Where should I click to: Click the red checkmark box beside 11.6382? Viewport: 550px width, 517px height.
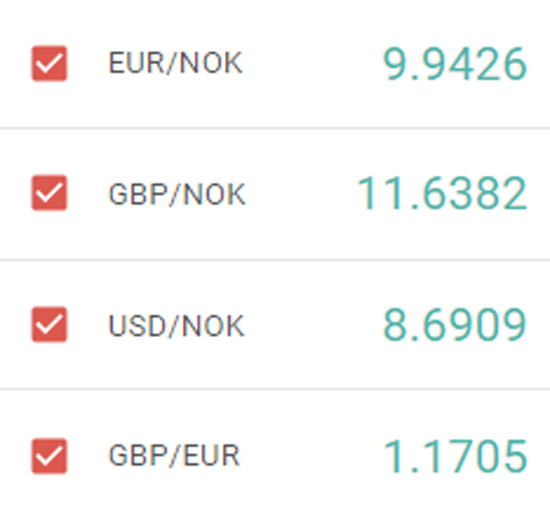click(x=49, y=193)
